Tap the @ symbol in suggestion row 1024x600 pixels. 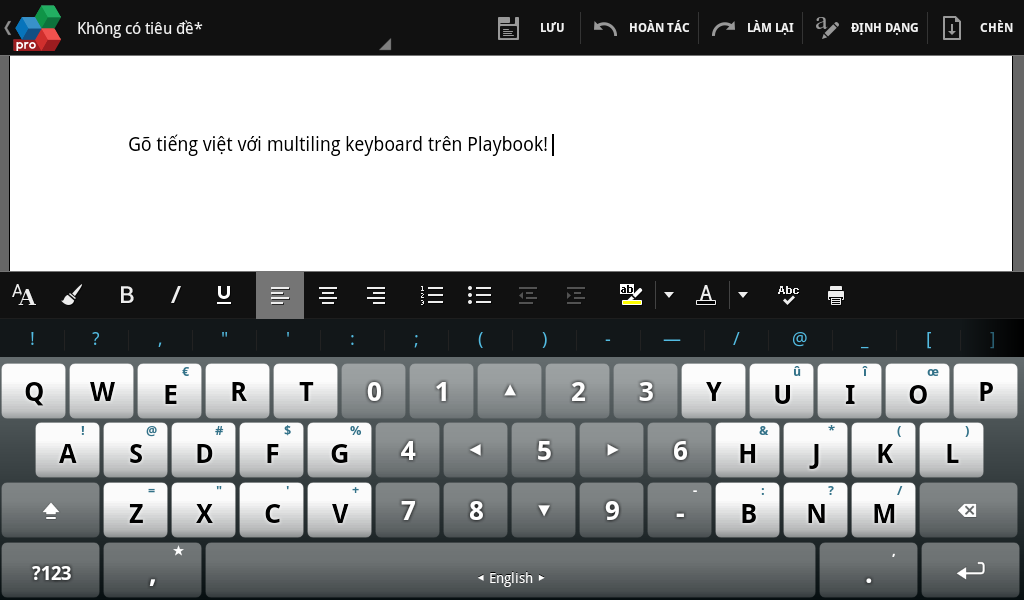(x=800, y=339)
